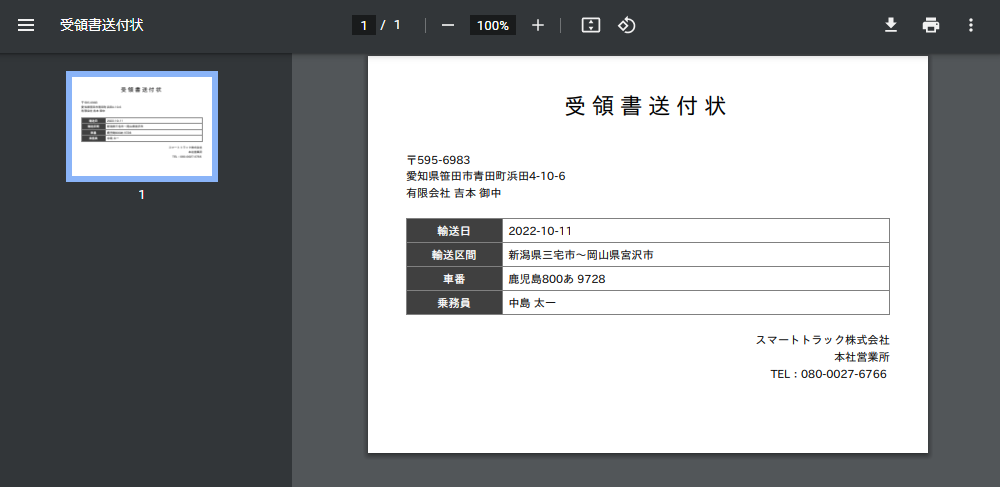Select the page 1 thumbnail in sidebar
The image size is (1000, 487).
142,126
